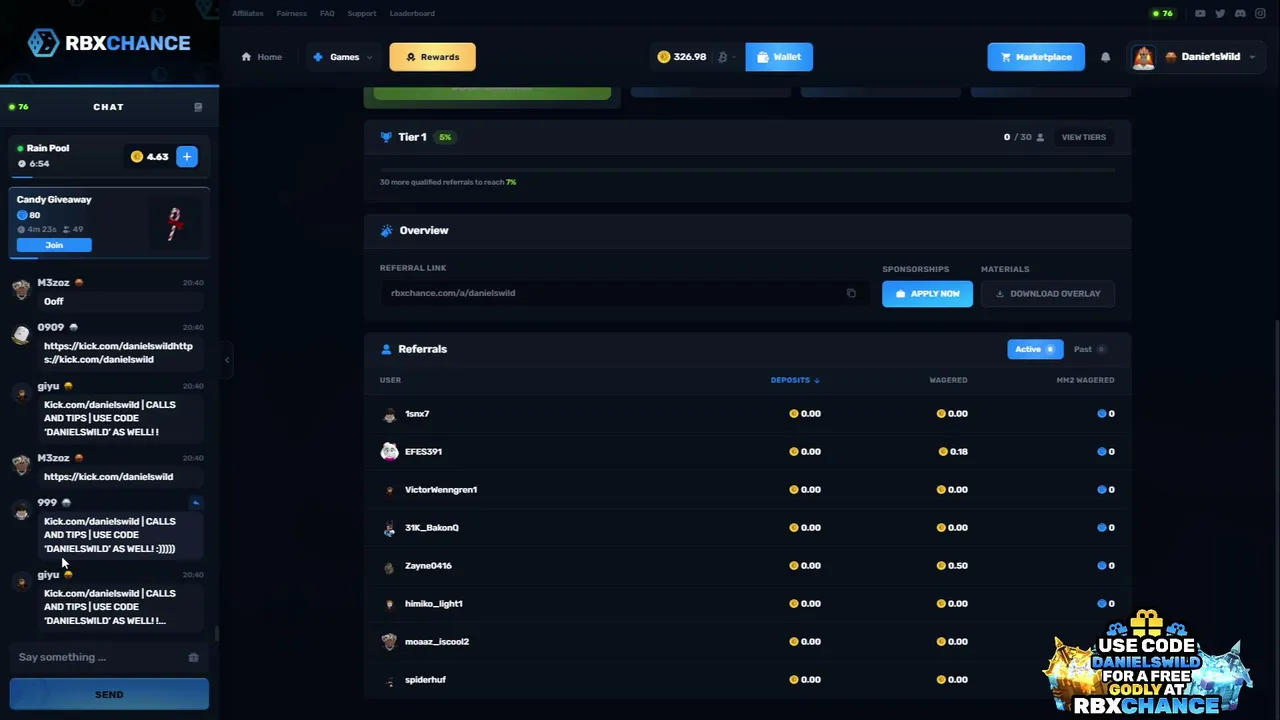Open the Affiliates page link

point(248,14)
